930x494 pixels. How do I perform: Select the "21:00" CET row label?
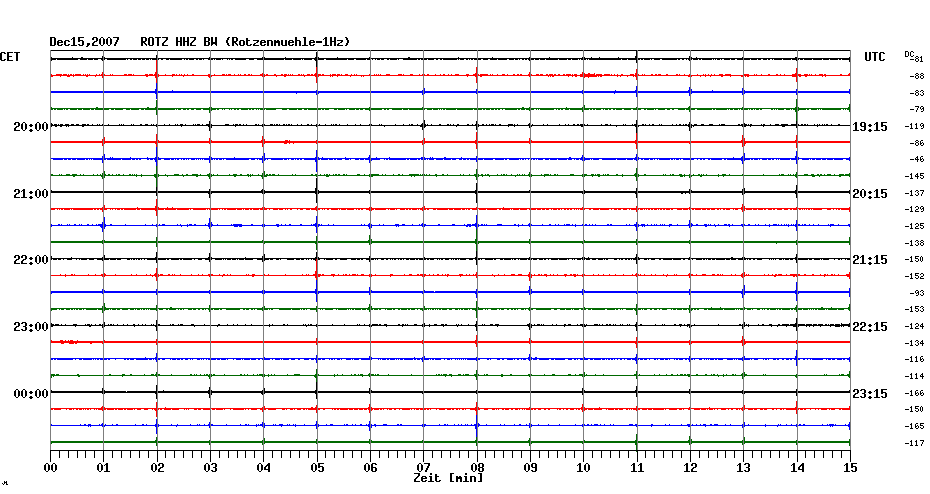pos(31,194)
